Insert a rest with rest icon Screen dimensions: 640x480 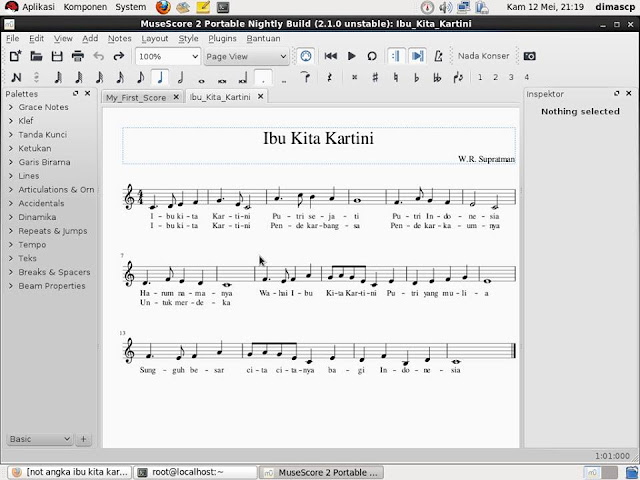329,77
